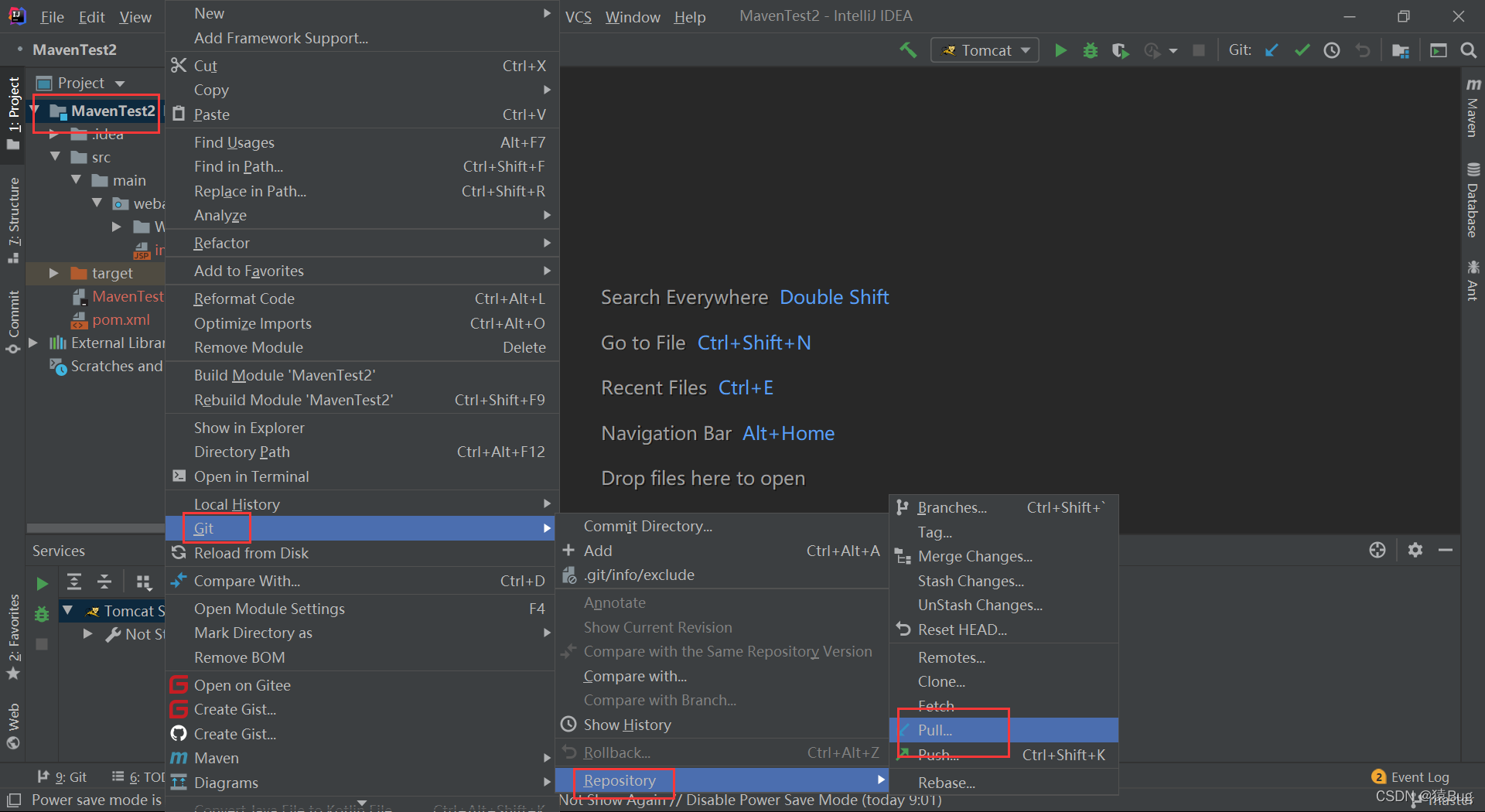Open the Favorites tool window tab

click(x=13, y=636)
